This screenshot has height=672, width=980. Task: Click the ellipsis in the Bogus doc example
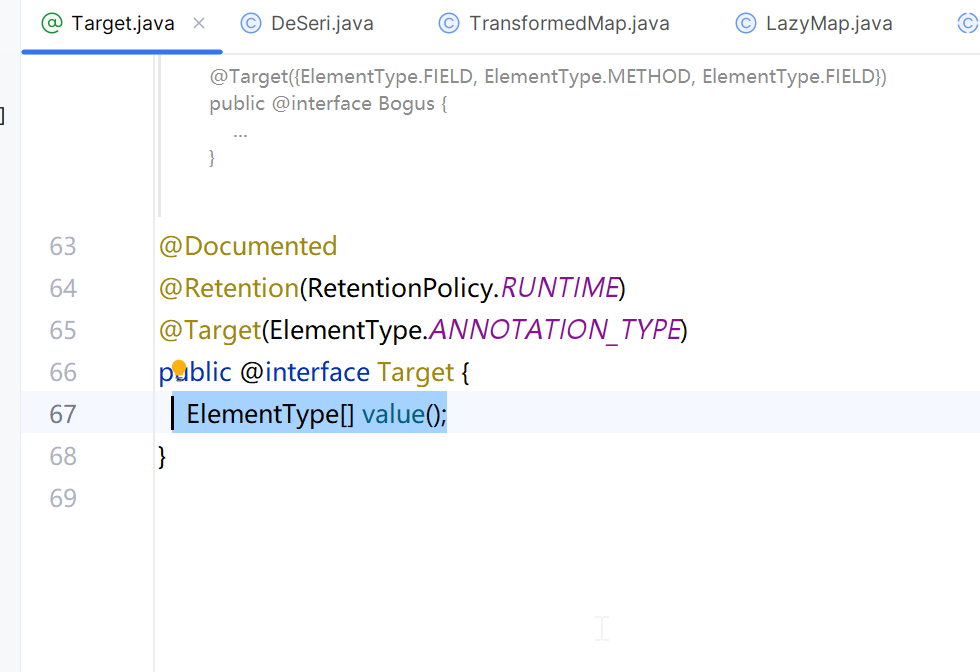click(240, 131)
